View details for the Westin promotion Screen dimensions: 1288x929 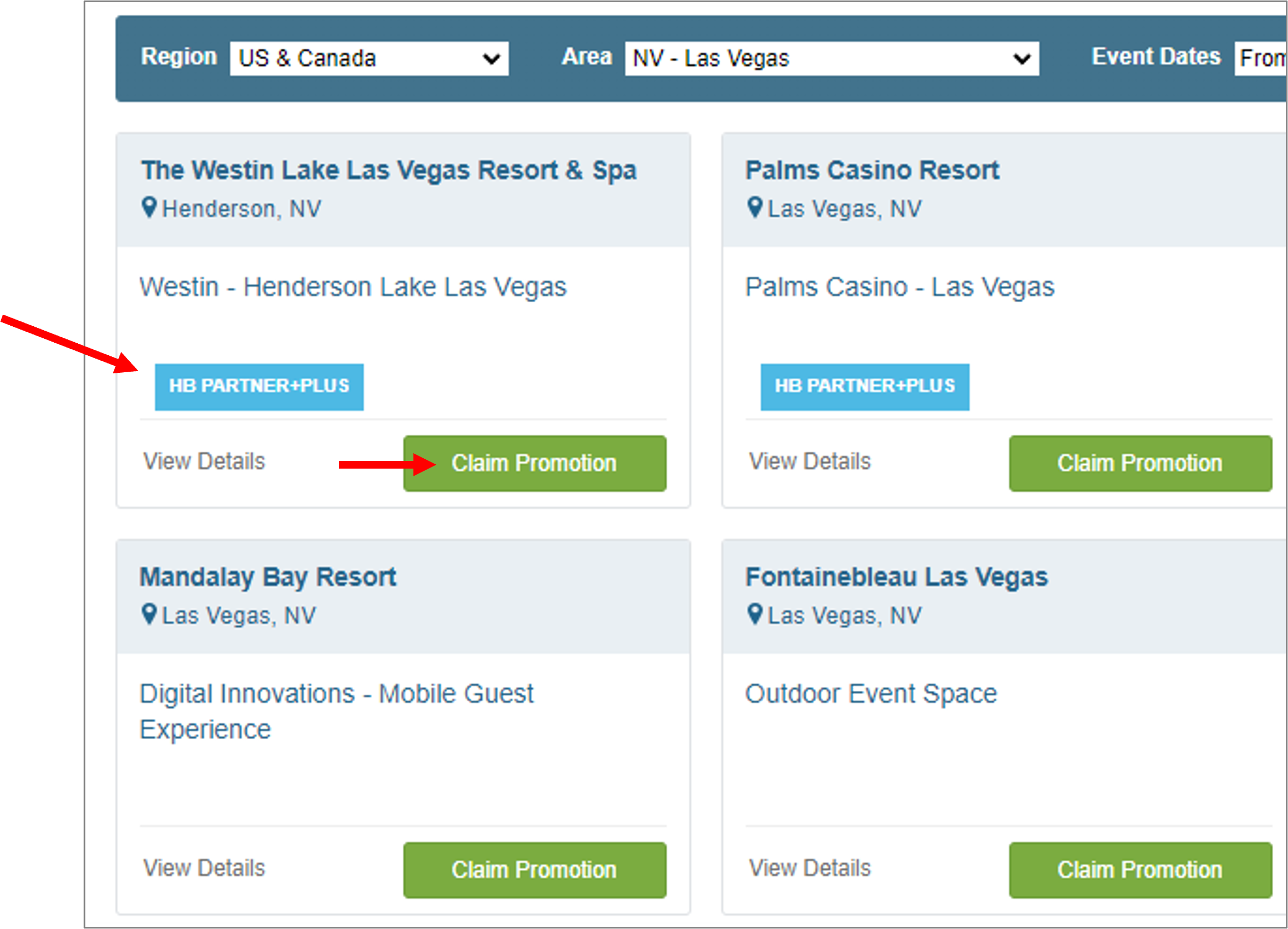tap(204, 461)
